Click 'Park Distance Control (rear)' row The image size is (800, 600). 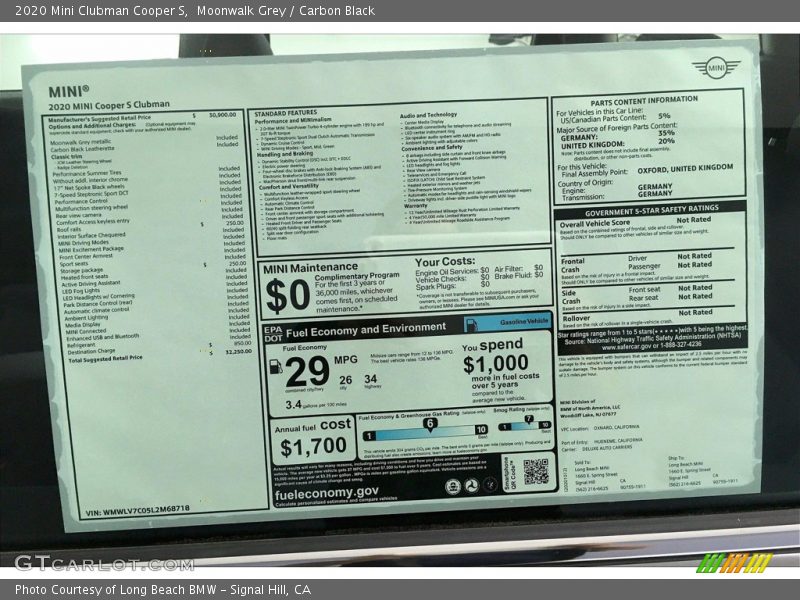coord(97,304)
